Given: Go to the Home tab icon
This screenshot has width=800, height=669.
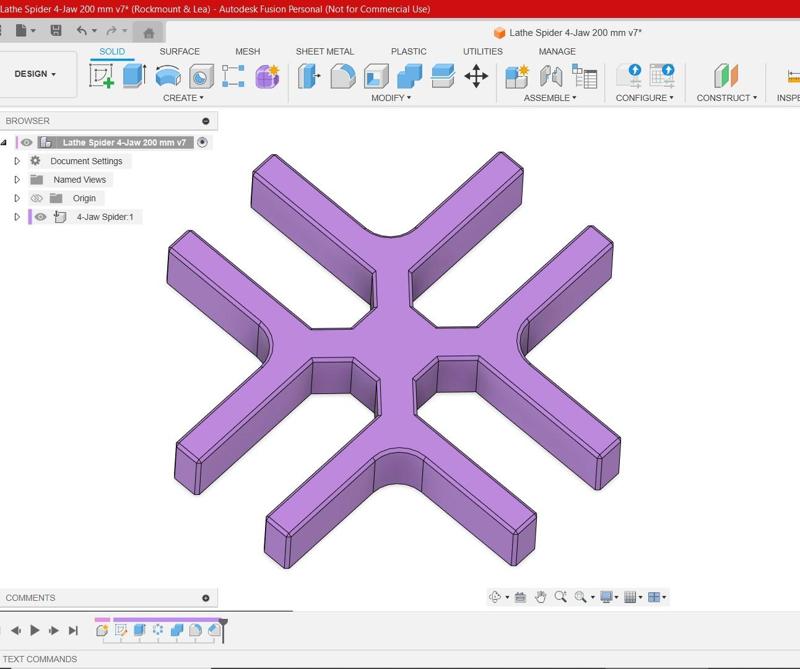Looking at the screenshot, I should point(148,33).
